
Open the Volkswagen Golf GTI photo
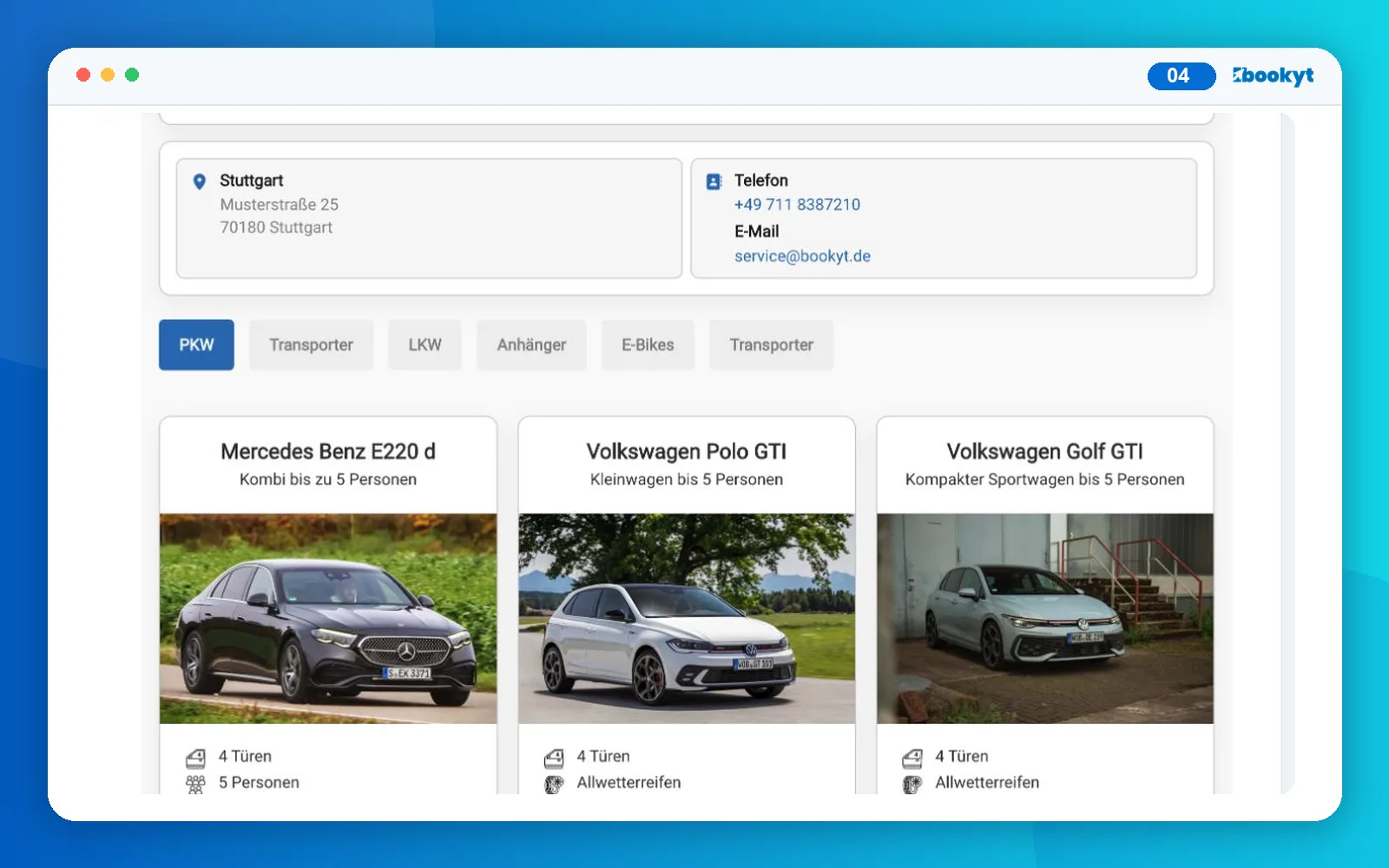tap(1045, 619)
